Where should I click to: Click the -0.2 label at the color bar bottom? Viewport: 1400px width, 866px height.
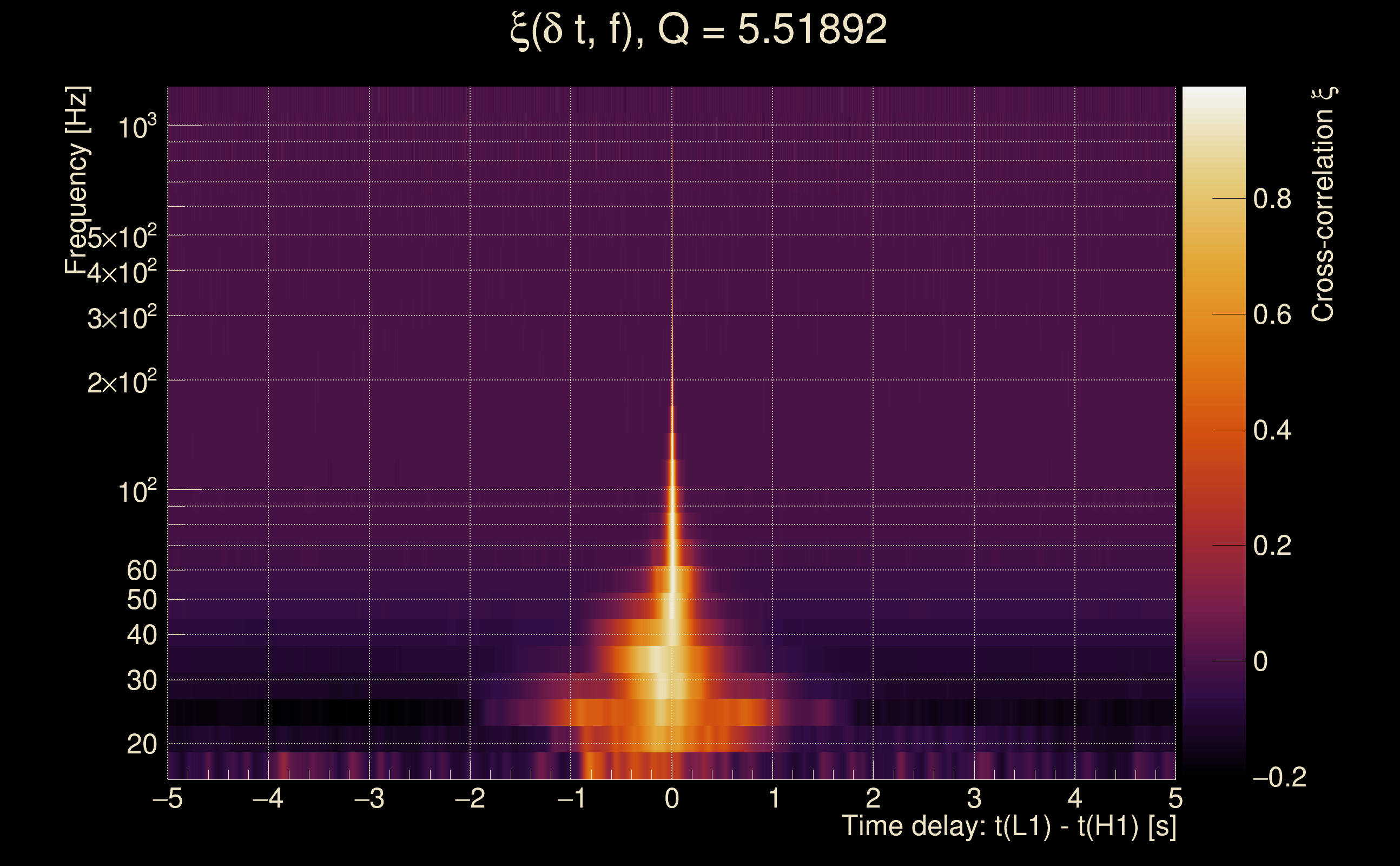coord(1280,777)
